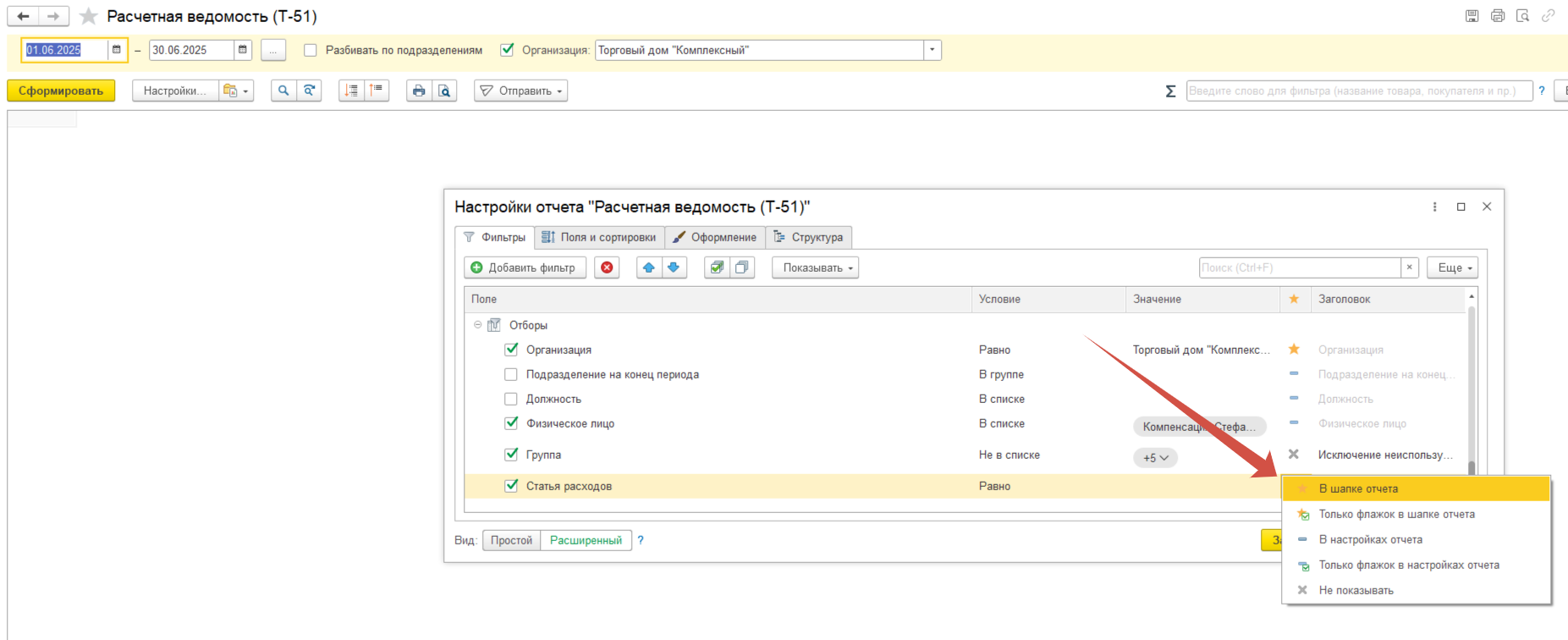Screen dimensions: 1568x640
Task: Click the filter search input field
Action: point(1299,268)
